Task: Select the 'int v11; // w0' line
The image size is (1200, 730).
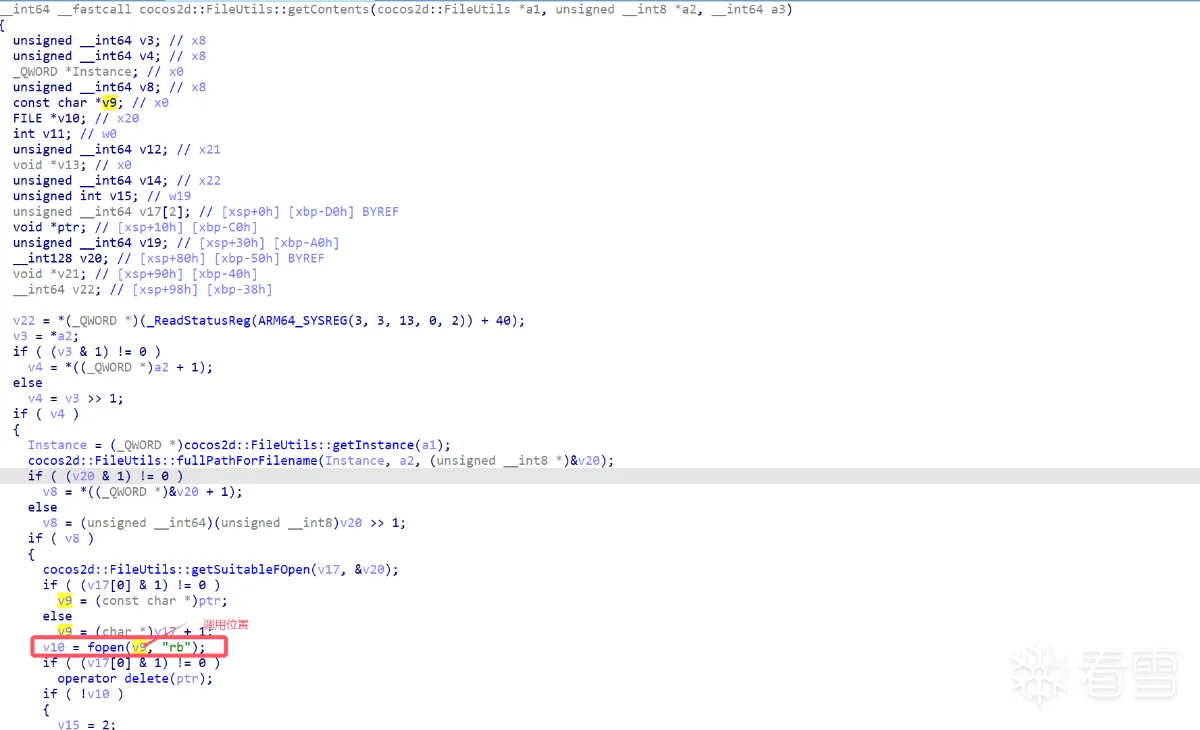Action: coord(65,134)
